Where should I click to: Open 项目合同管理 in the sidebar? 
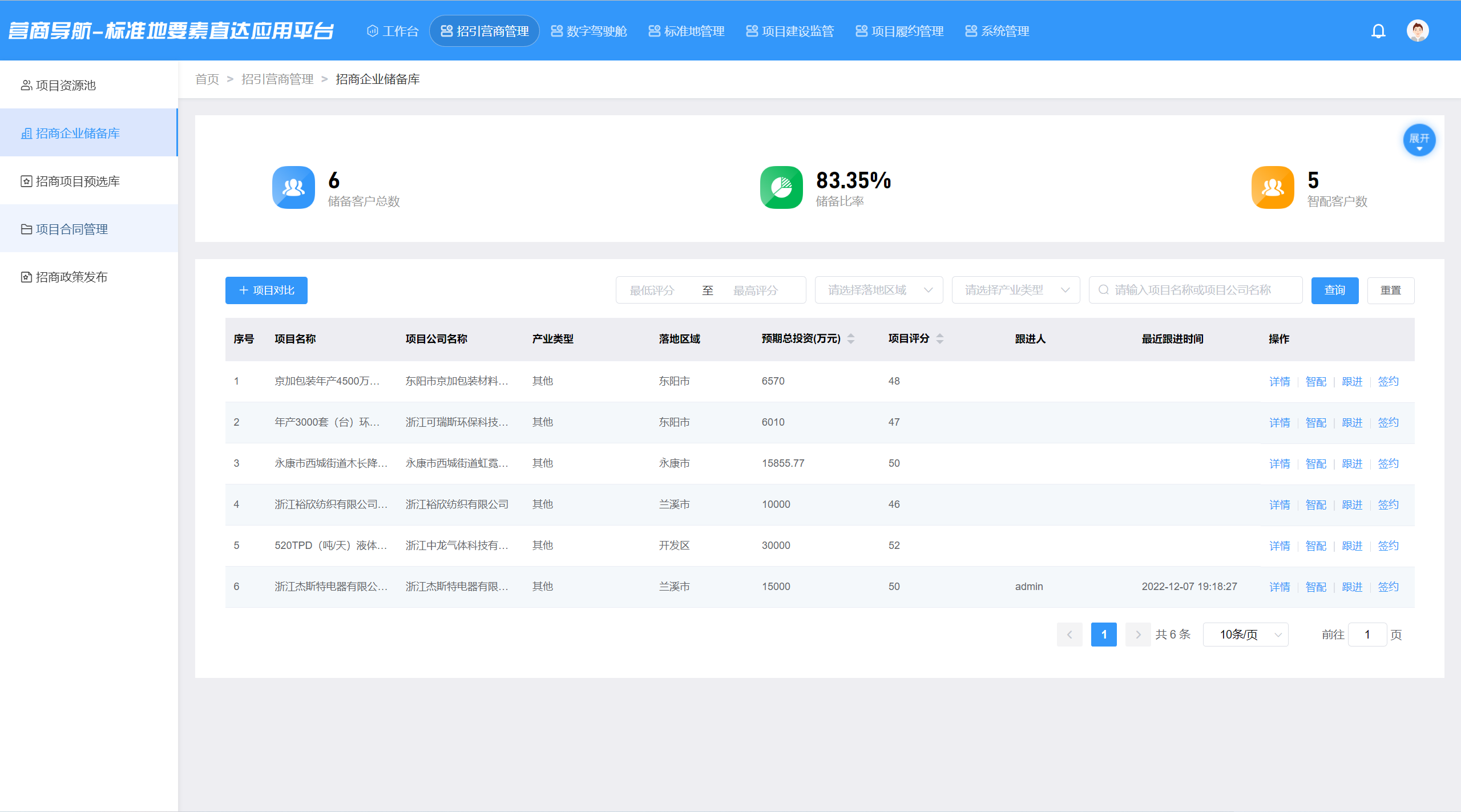[89, 229]
